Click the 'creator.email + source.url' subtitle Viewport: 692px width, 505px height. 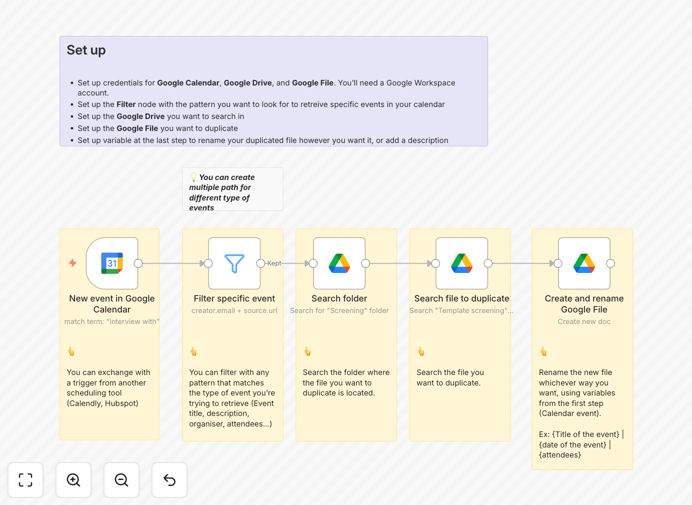234,310
